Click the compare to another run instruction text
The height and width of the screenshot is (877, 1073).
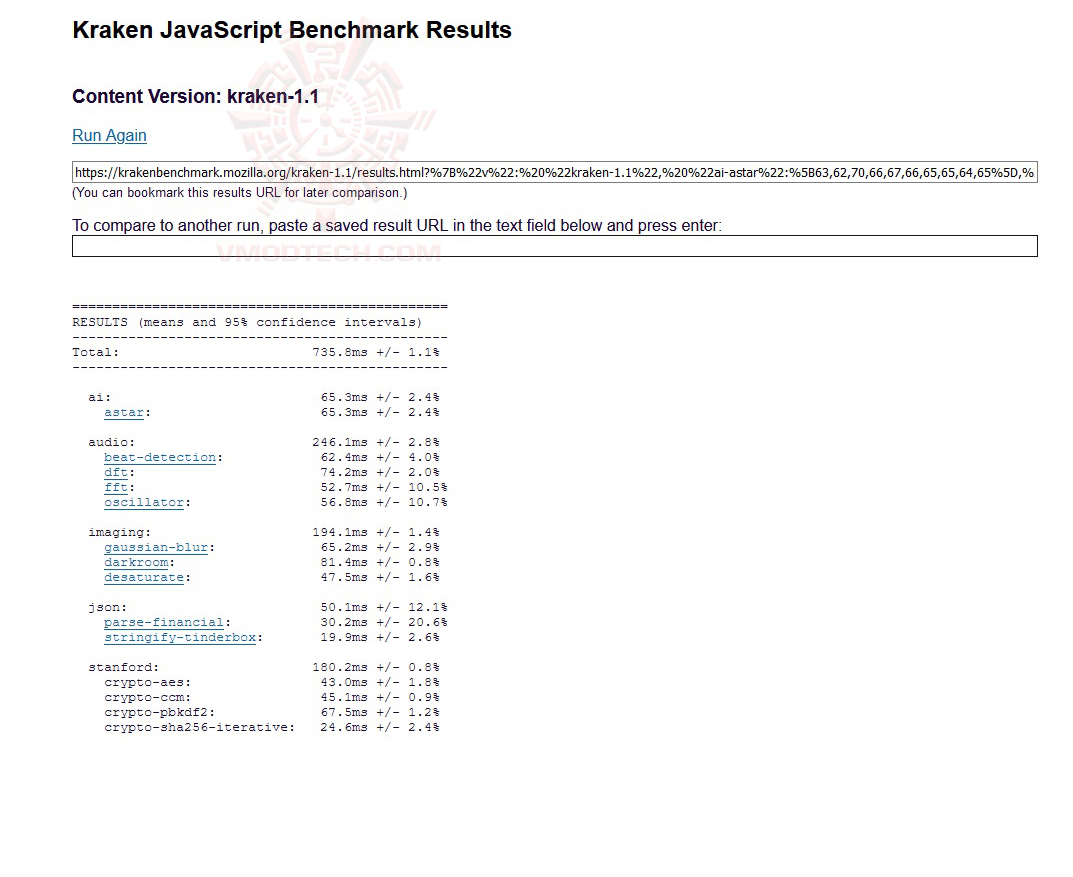(x=397, y=226)
